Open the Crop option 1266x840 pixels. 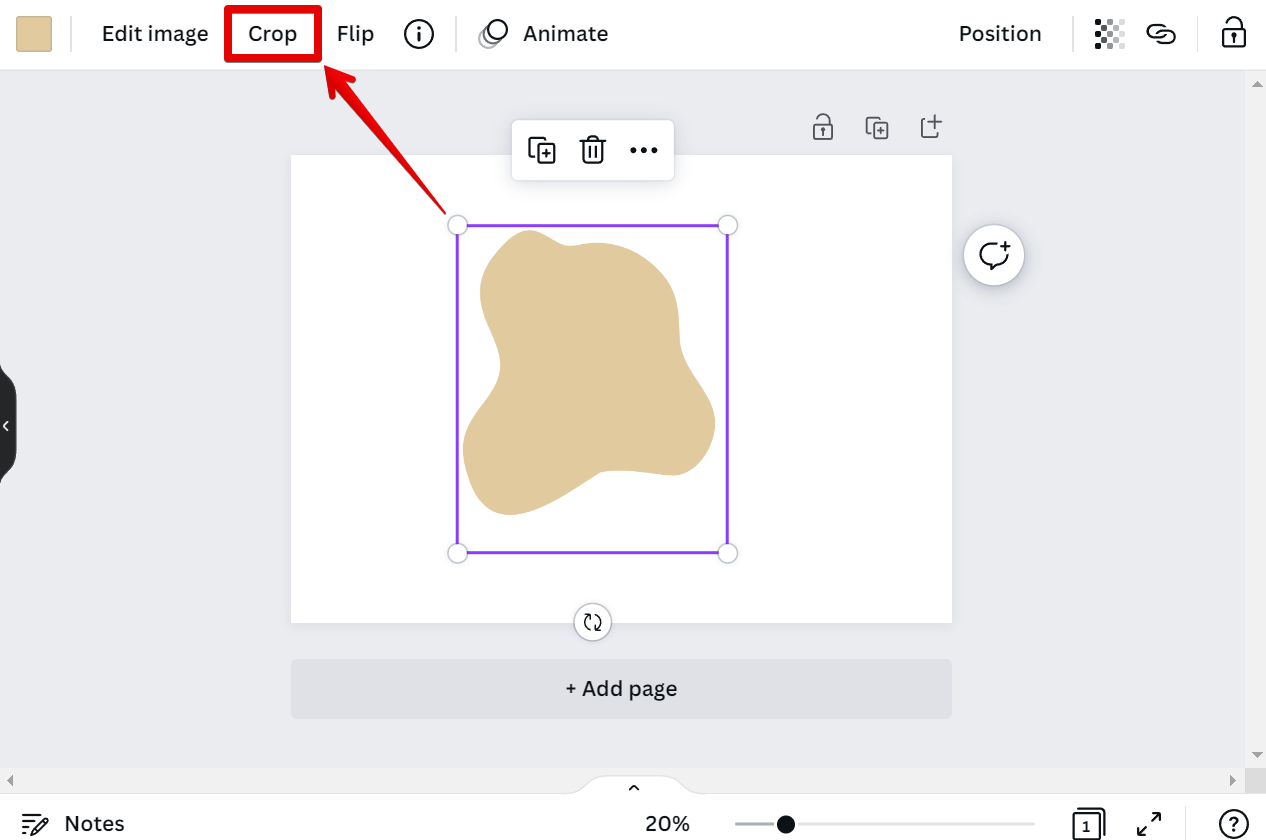[x=273, y=34]
